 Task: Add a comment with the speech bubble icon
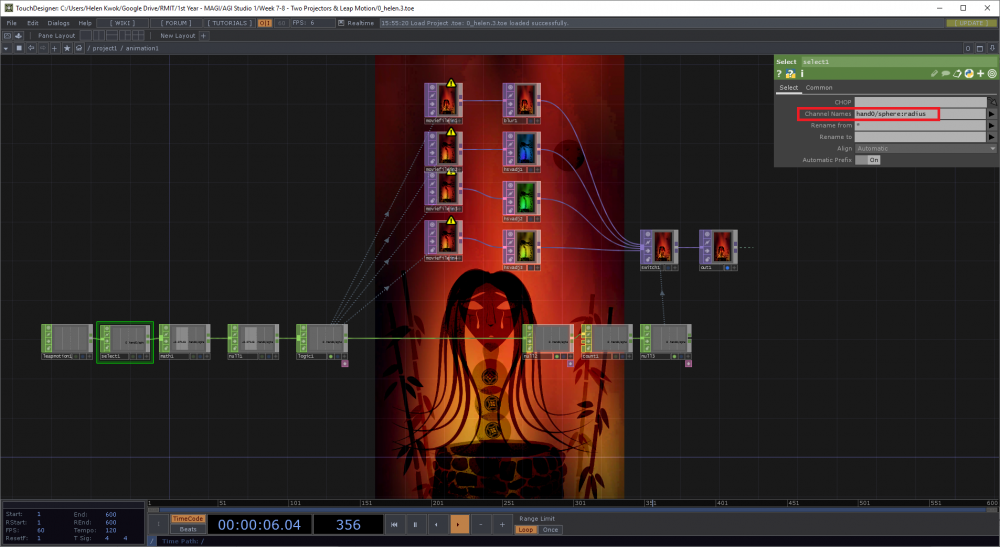tap(946, 74)
